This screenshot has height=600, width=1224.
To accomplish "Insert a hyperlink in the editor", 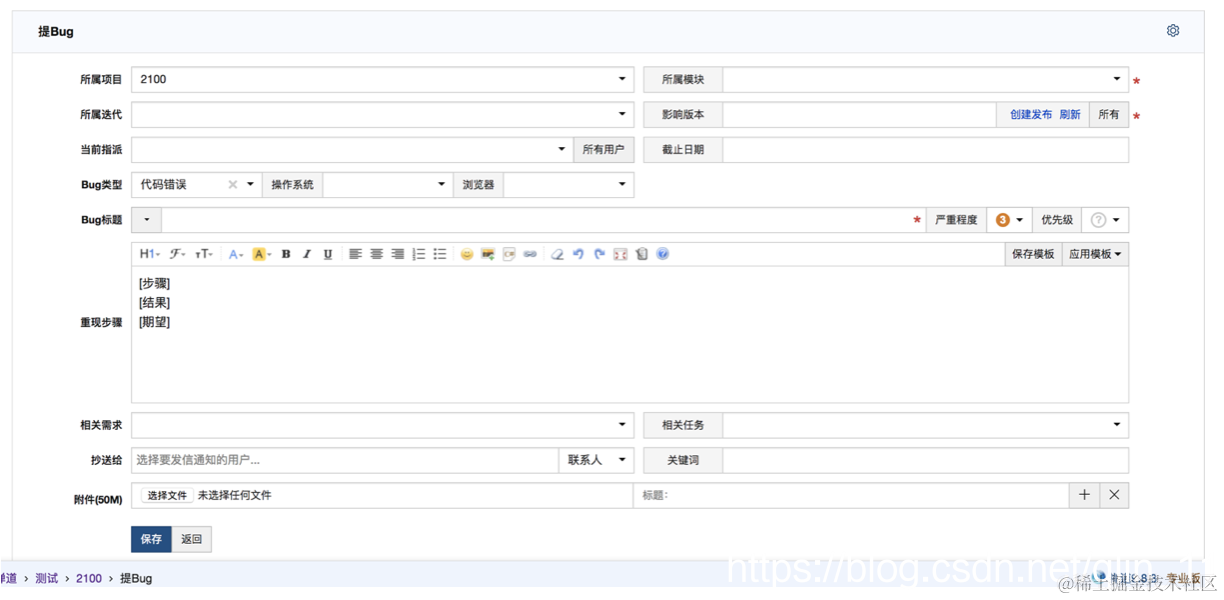I will pyautogui.click(x=530, y=254).
